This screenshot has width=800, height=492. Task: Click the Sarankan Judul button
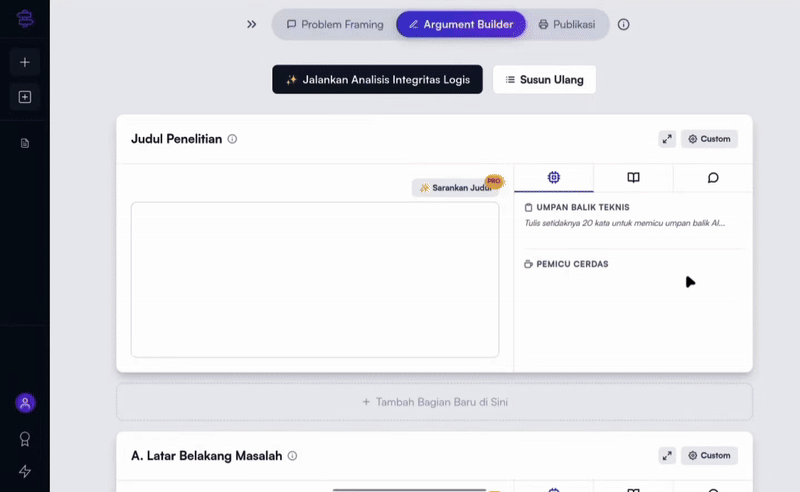click(455, 187)
